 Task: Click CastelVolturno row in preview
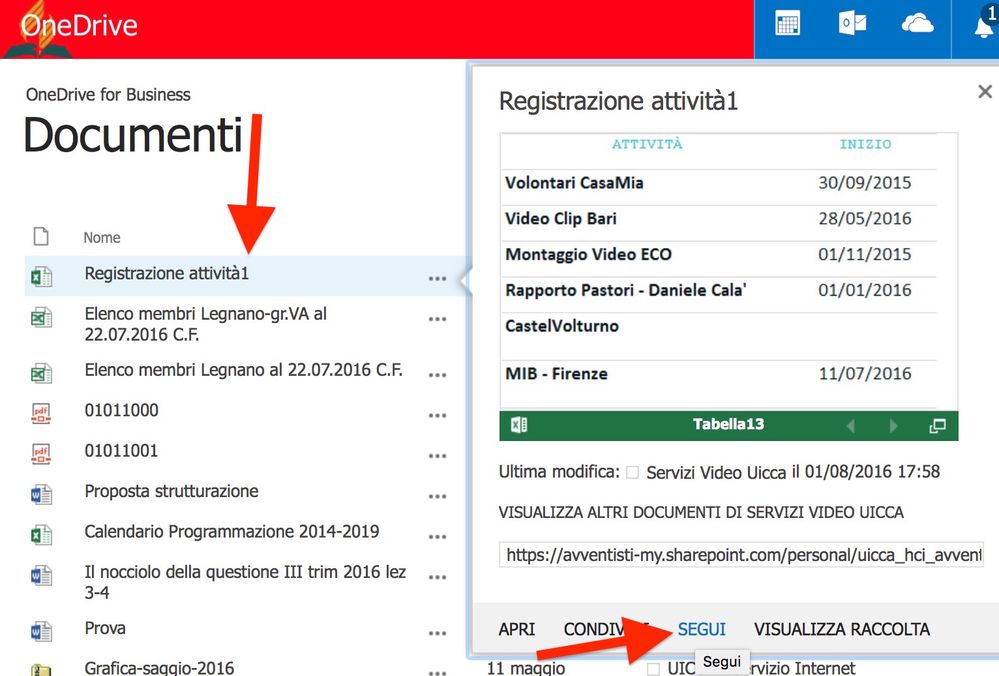point(719,336)
